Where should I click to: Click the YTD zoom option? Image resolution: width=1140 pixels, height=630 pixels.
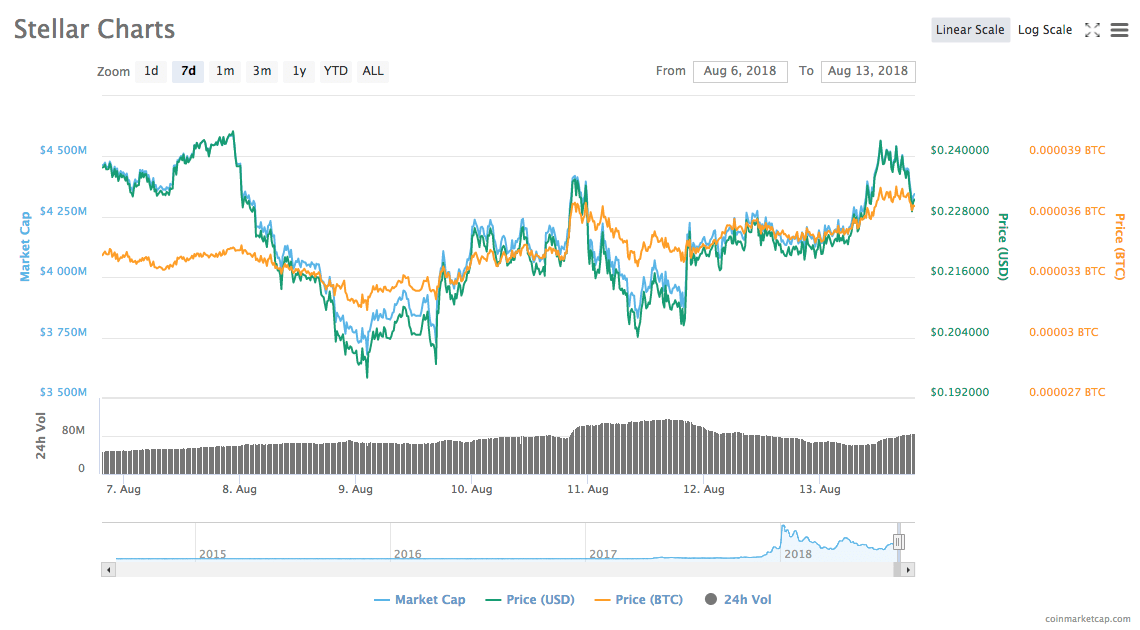coord(335,71)
